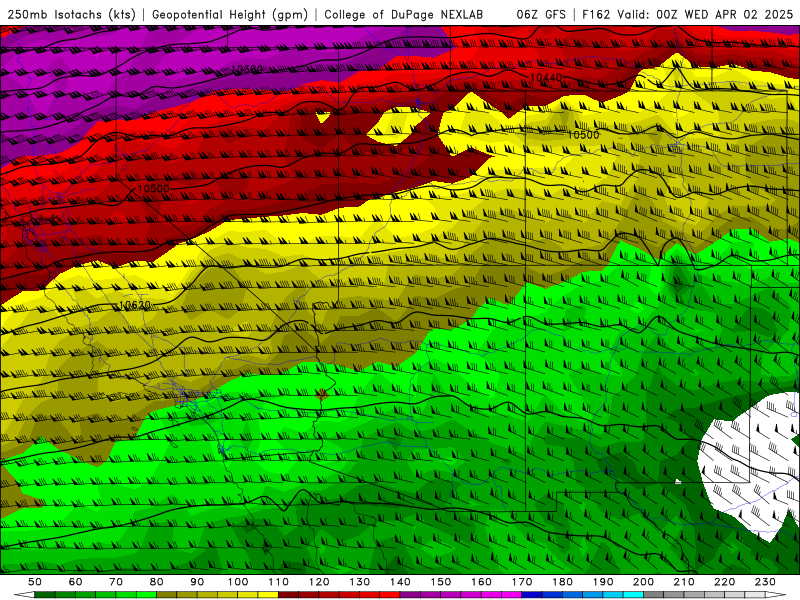Click the 10500 contour label in the yellow band

[583, 135]
